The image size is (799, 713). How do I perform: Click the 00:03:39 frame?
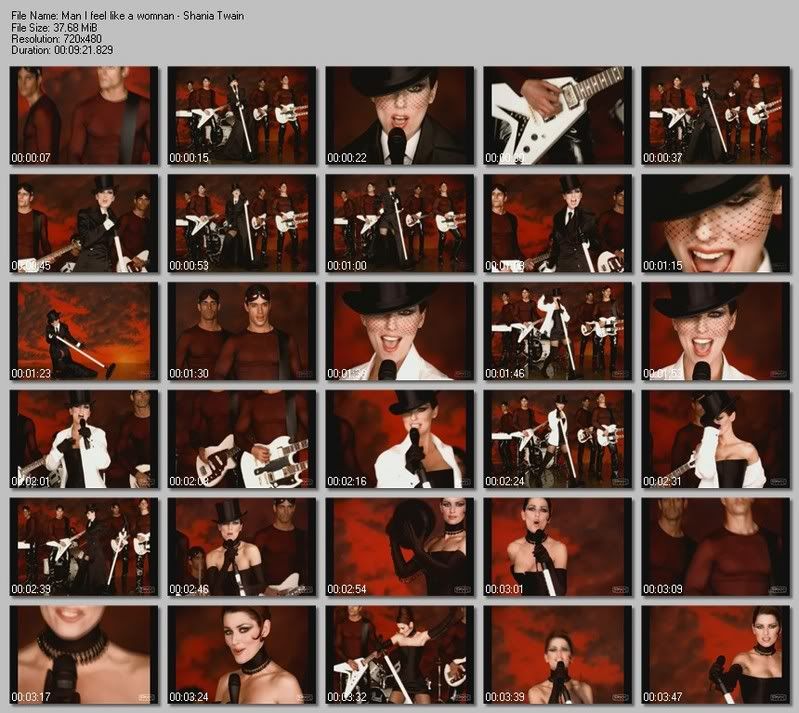point(558,656)
